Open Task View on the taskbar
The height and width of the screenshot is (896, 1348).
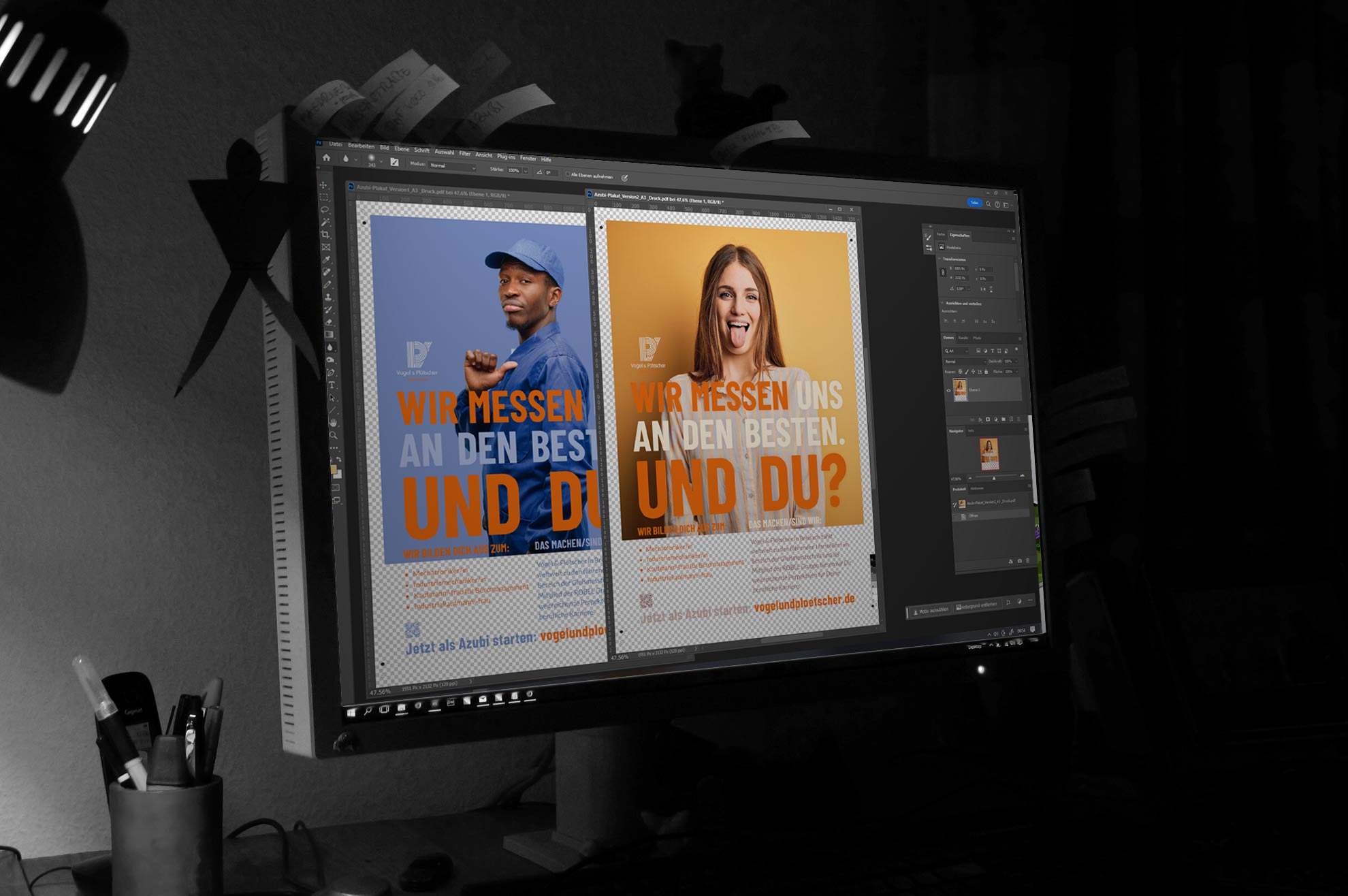385,709
